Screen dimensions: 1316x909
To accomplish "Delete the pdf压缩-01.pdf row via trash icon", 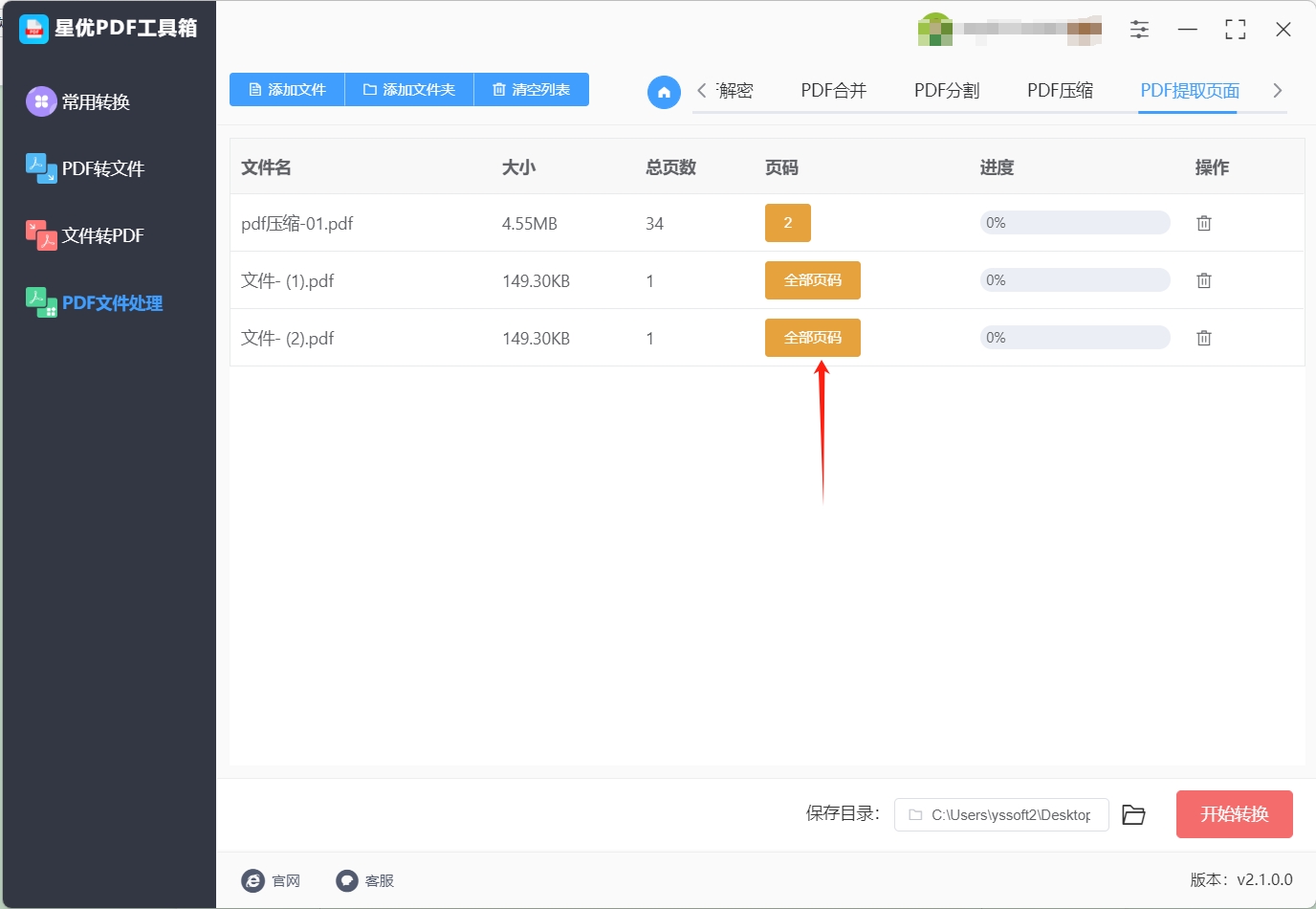I will (1204, 223).
